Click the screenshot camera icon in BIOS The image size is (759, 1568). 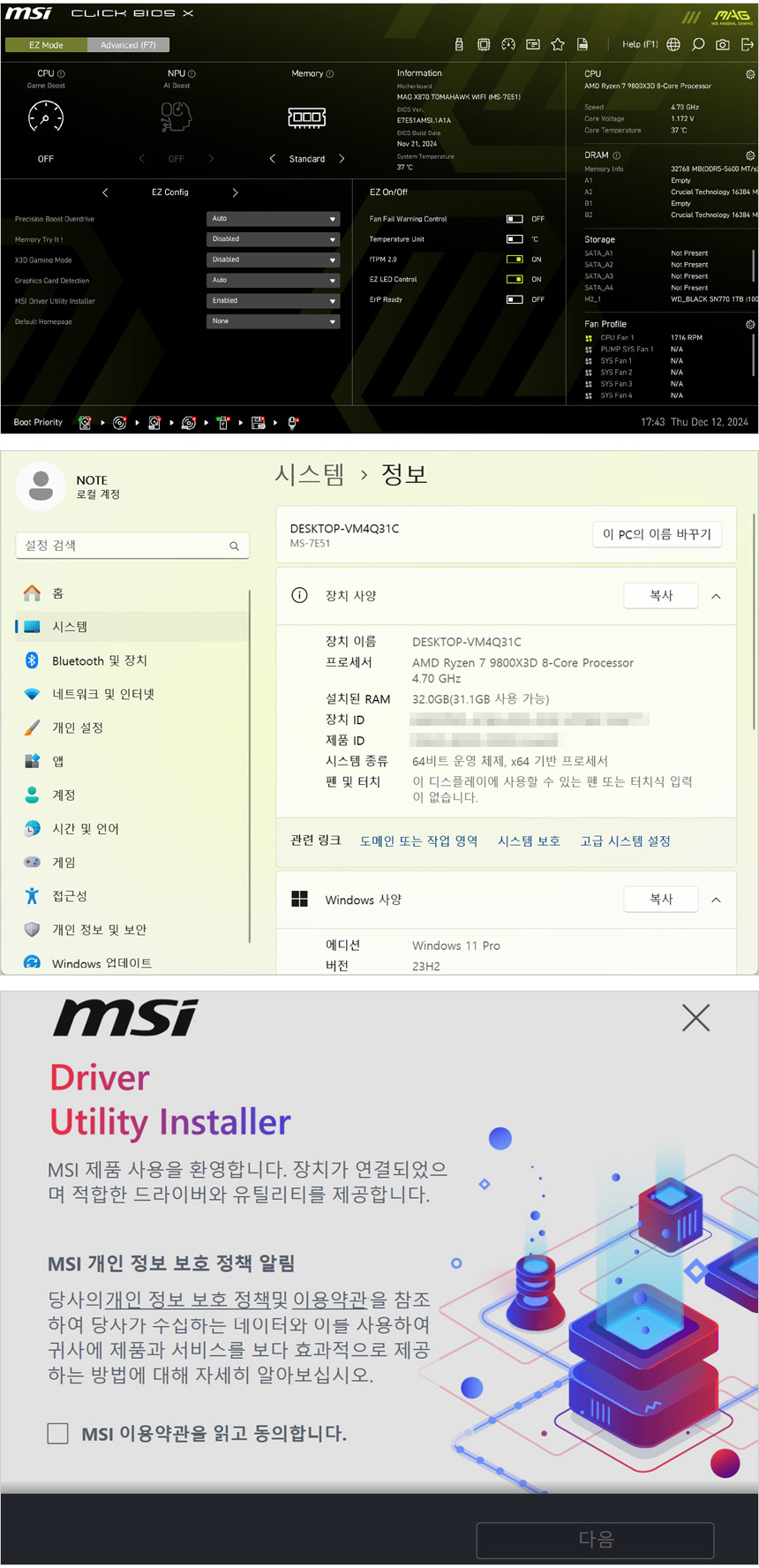(723, 44)
